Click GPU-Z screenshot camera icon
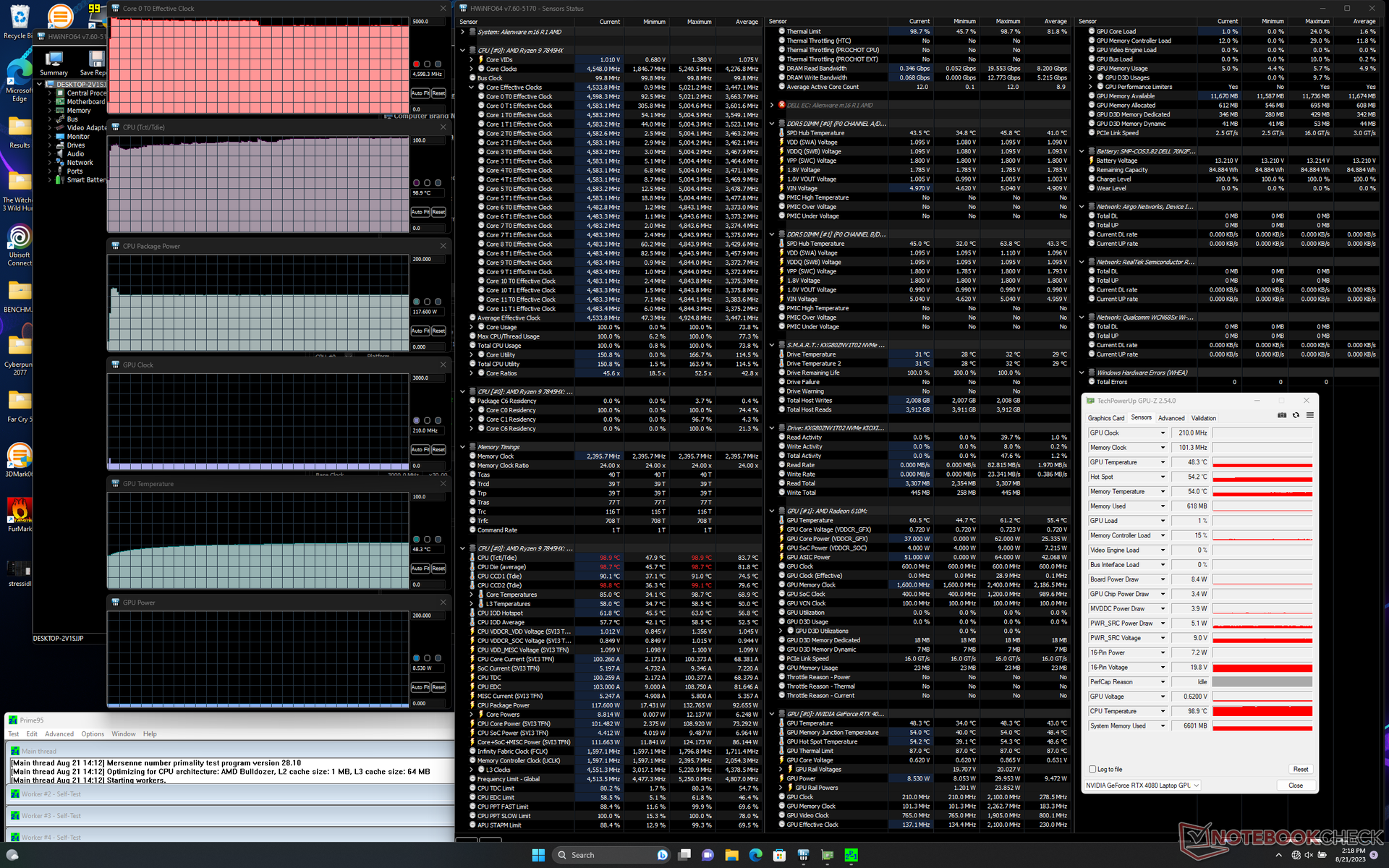 click(1282, 415)
